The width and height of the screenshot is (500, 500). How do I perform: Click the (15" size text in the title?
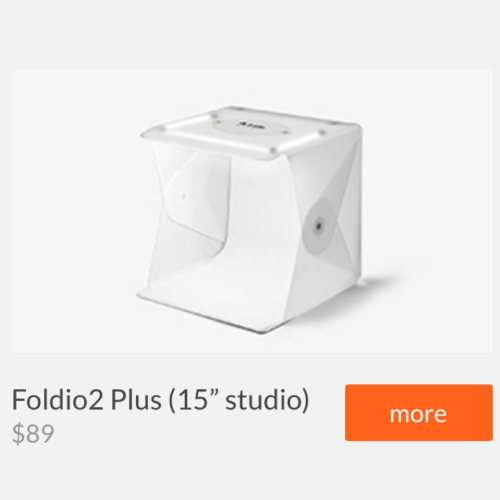click(x=194, y=400)
